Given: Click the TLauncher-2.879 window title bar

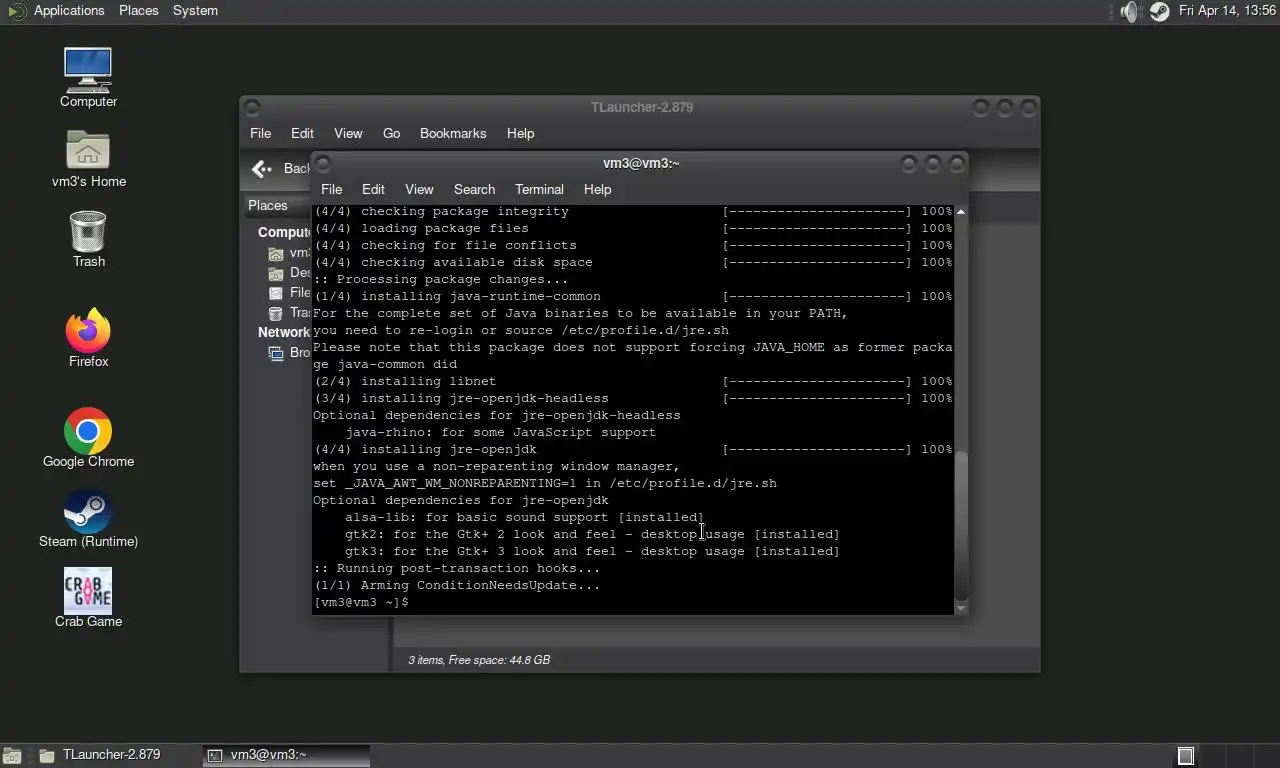Looking at the screenshot, I should 641,107.
